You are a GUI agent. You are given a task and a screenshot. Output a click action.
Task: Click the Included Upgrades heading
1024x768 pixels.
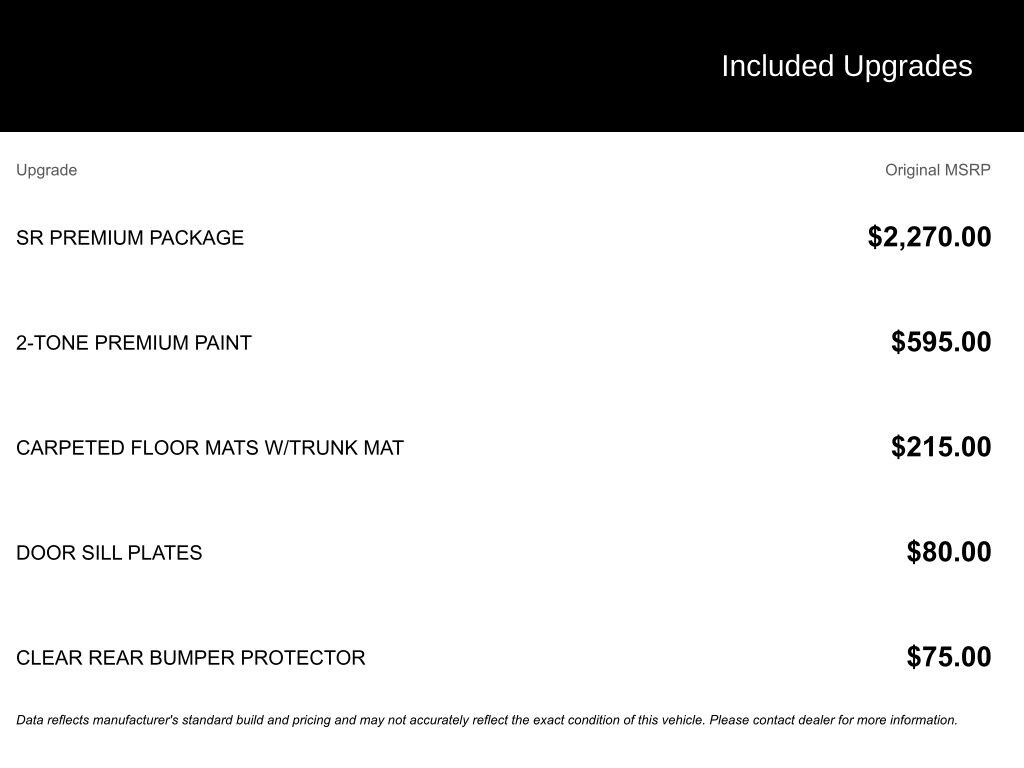click(x=846, y=66)
